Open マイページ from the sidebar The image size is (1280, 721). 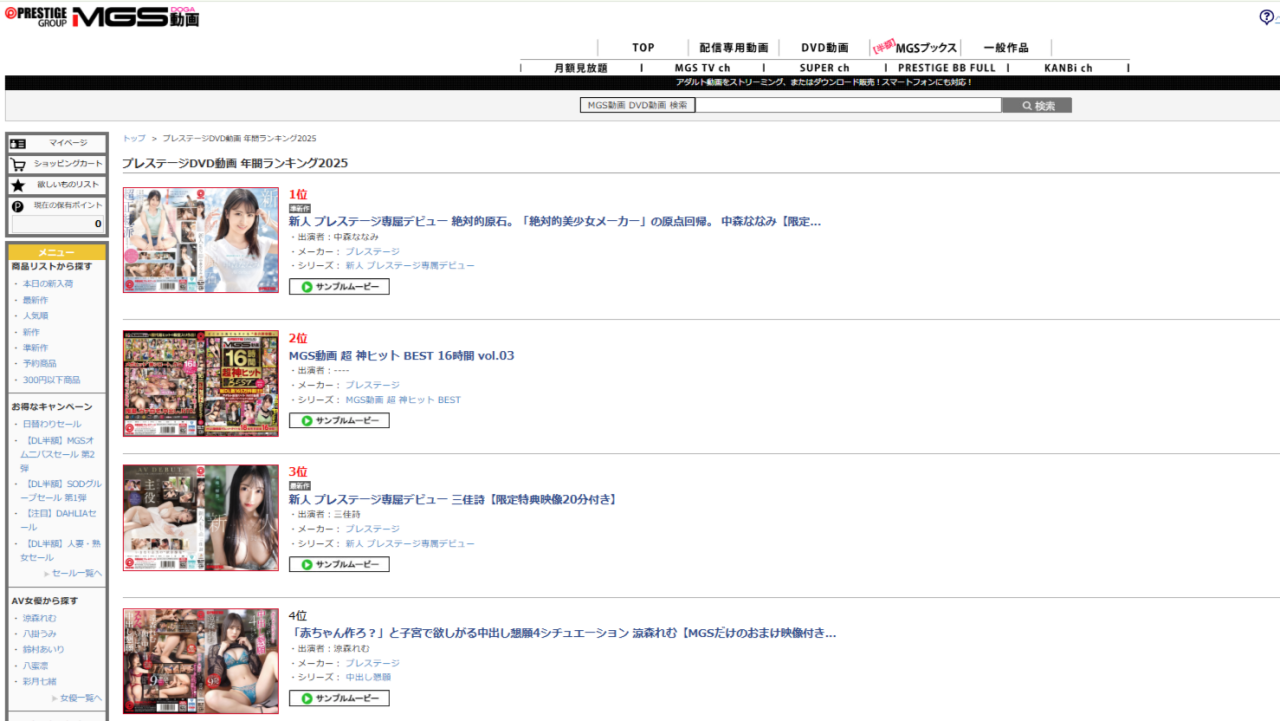(57, 143)
